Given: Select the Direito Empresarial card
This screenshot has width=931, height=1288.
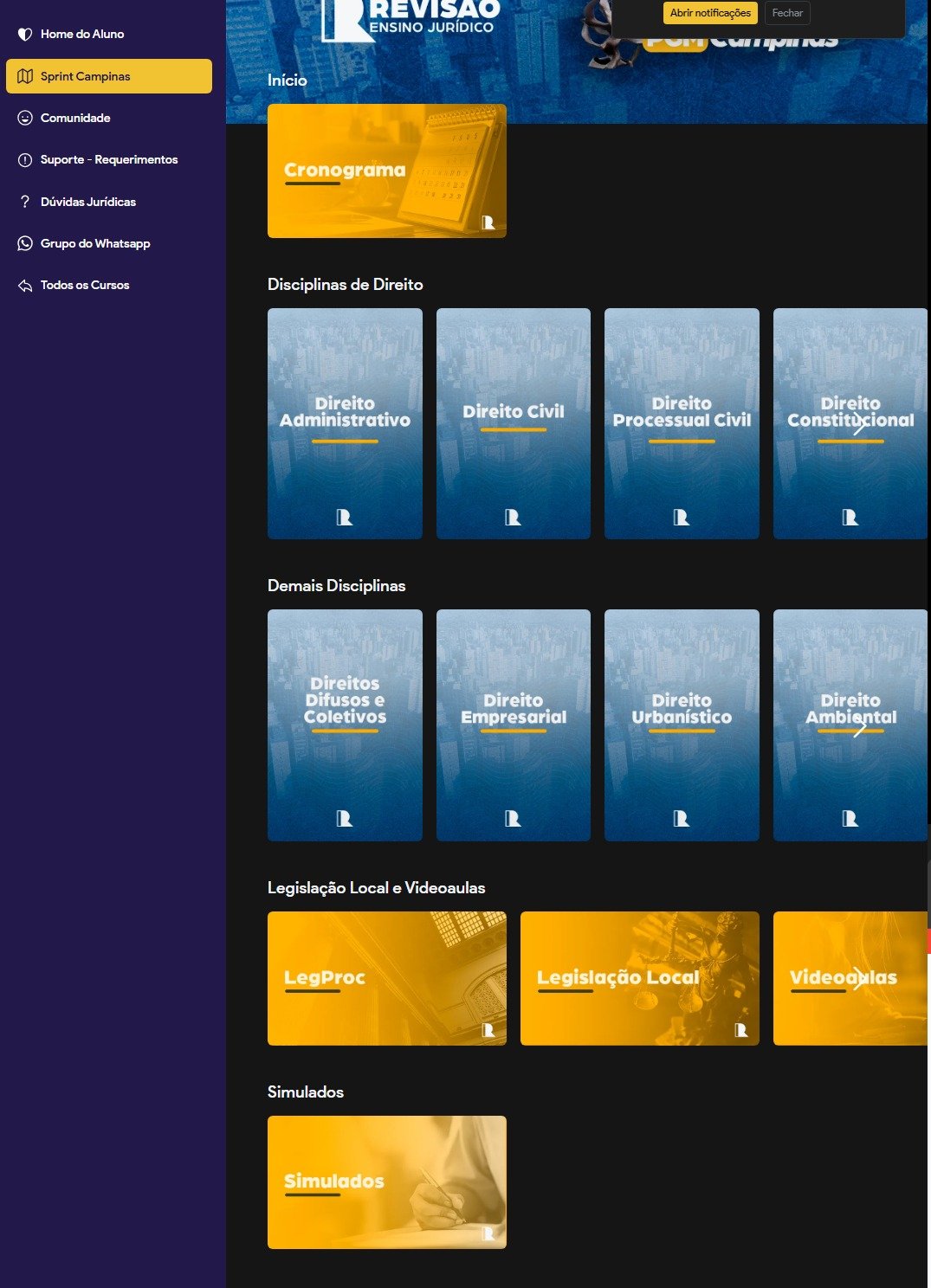Looking at the screenshot, I should tap(513, 724).
